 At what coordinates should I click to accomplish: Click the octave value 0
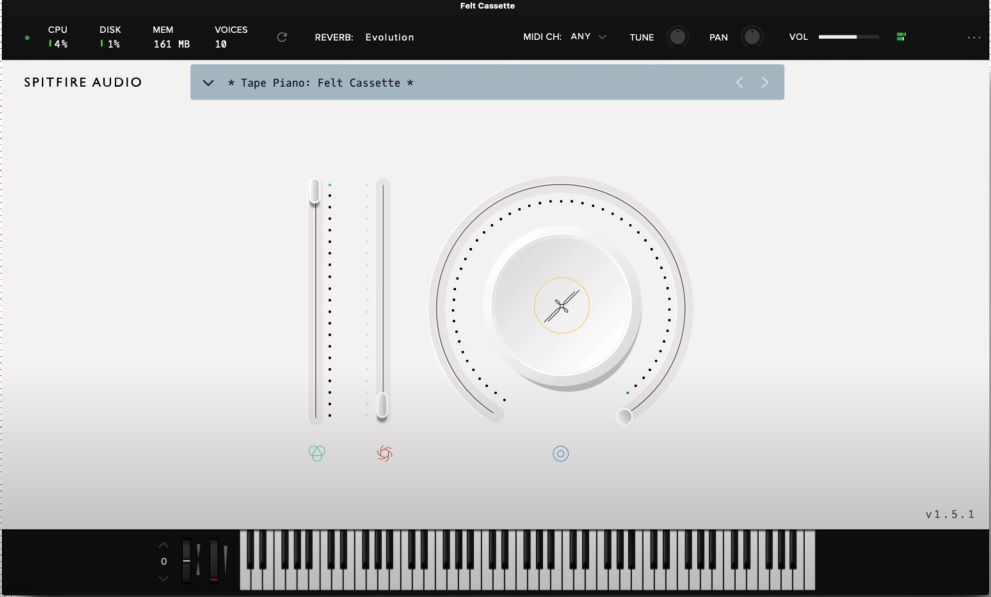point(164,562)
